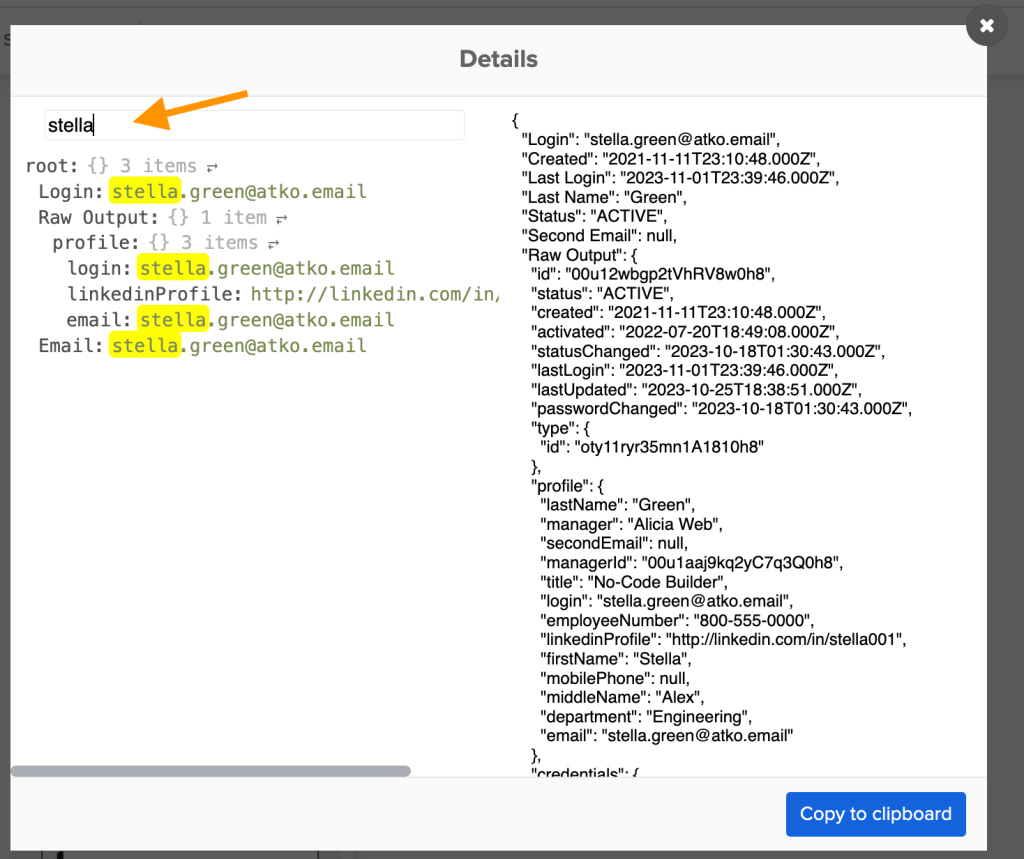Select highlighted stella in the Email line
The width and height of the screenshot is (1024, 859).
144,344
